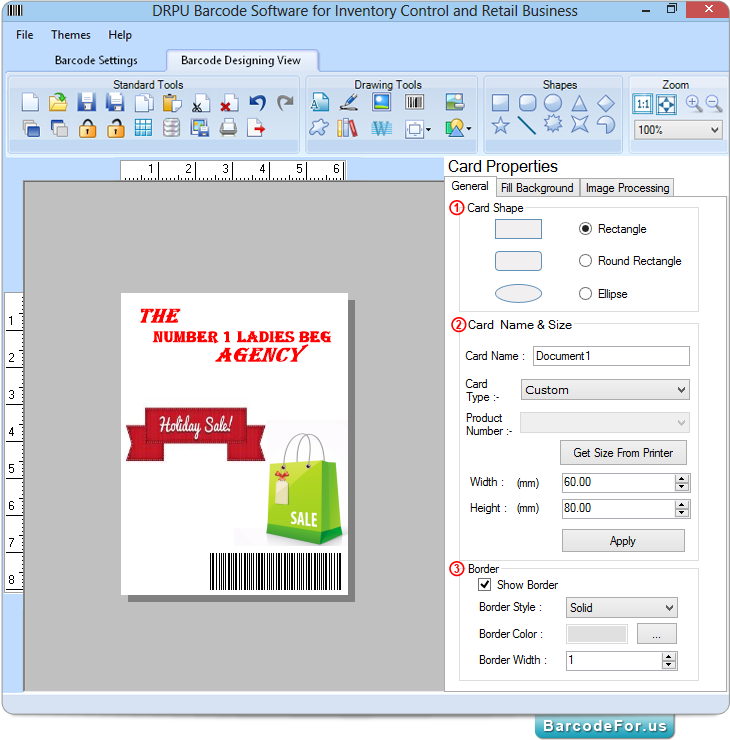Open the database batch processing icon
Screen dimensions: 730x740
click(x=171, y=128)
